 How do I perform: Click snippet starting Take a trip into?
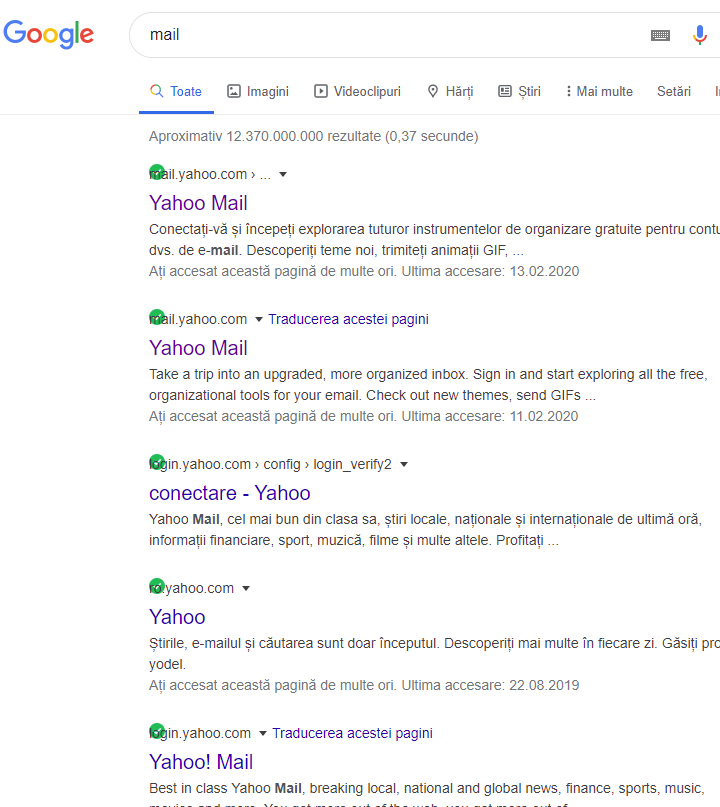(428, 385)
